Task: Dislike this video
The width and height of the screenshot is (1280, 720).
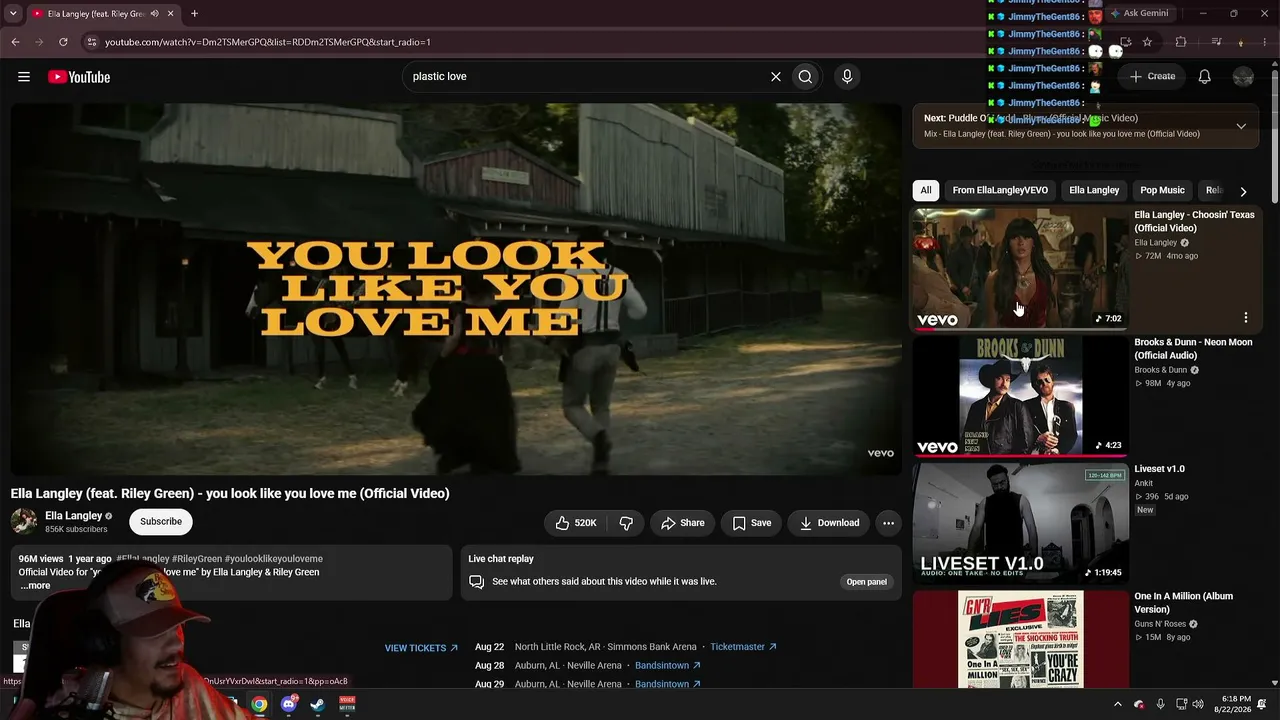Action: click(x=626, y=523)
